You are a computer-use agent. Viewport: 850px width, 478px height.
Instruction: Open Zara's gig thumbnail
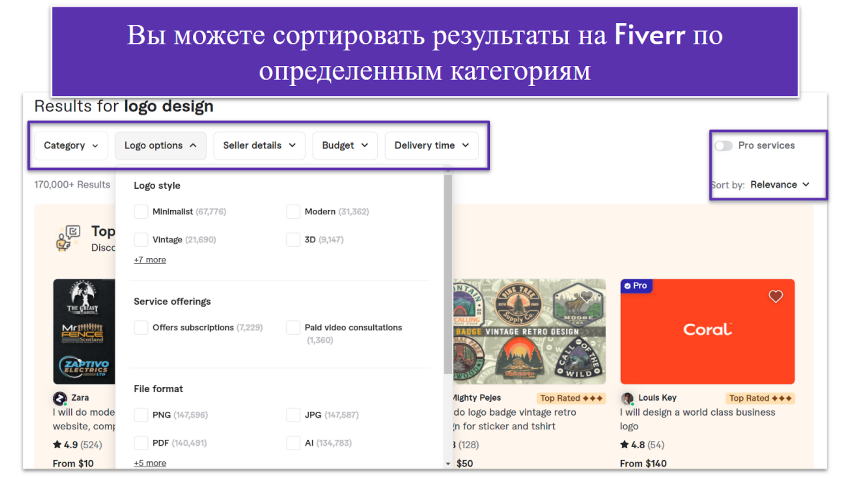click(x=84, y=331)
